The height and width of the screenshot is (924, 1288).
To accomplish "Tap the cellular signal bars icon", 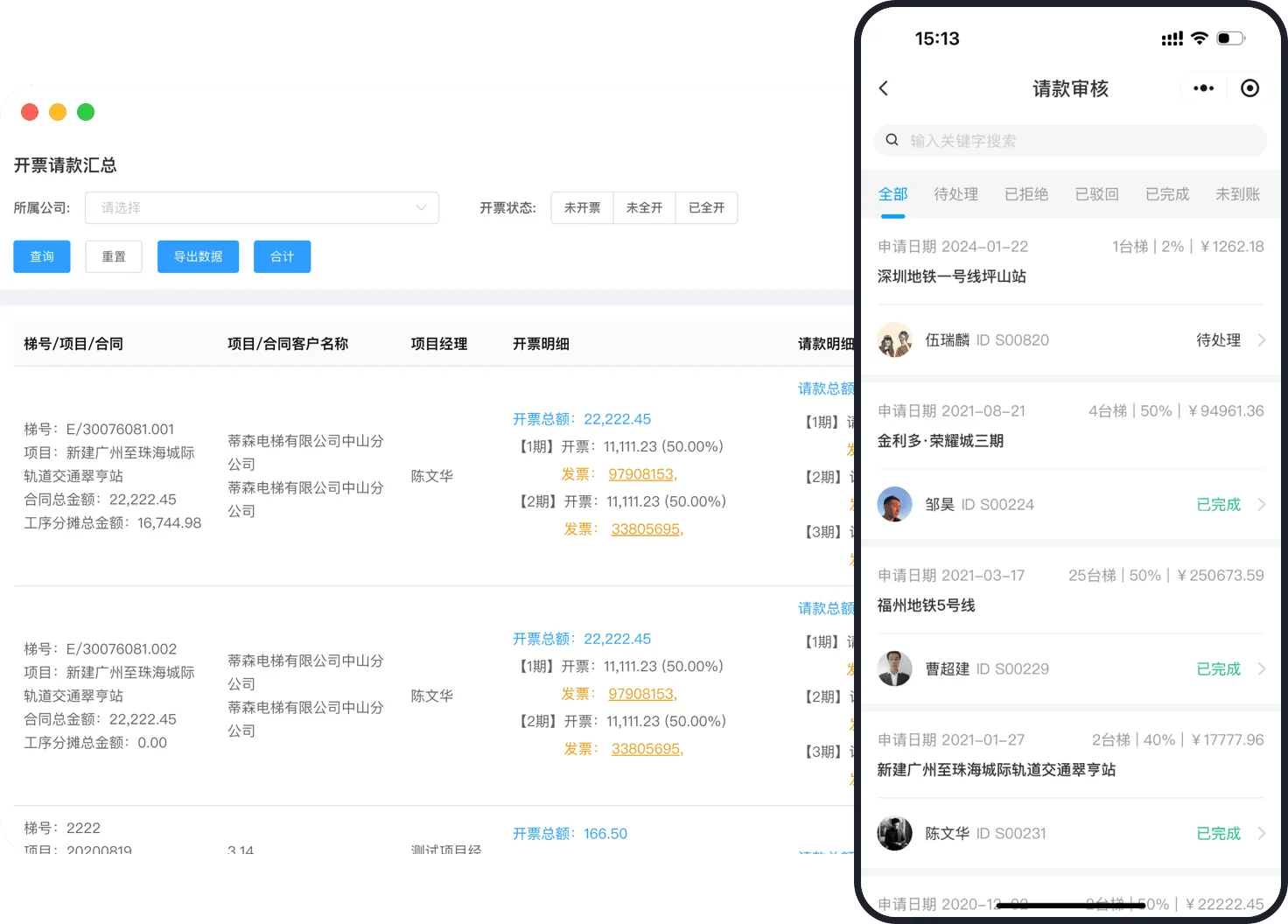I will click(x=1172, y=38).
